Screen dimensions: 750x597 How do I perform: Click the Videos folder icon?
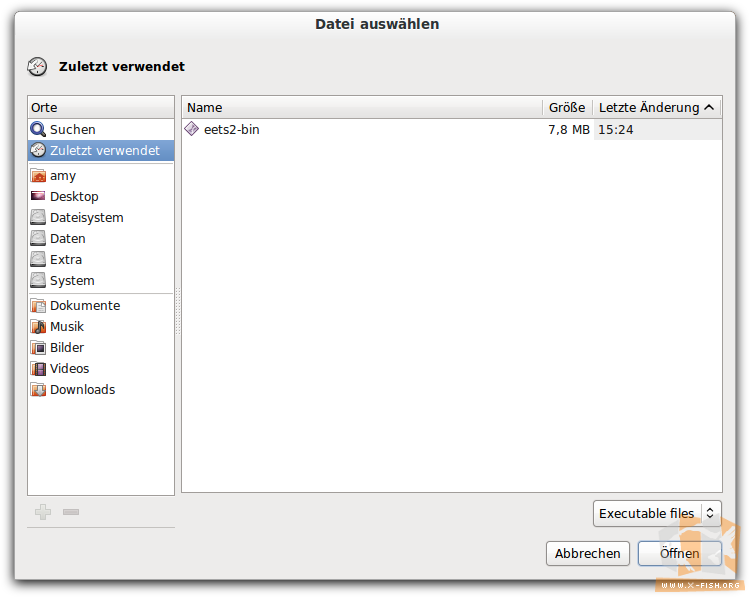38,369
